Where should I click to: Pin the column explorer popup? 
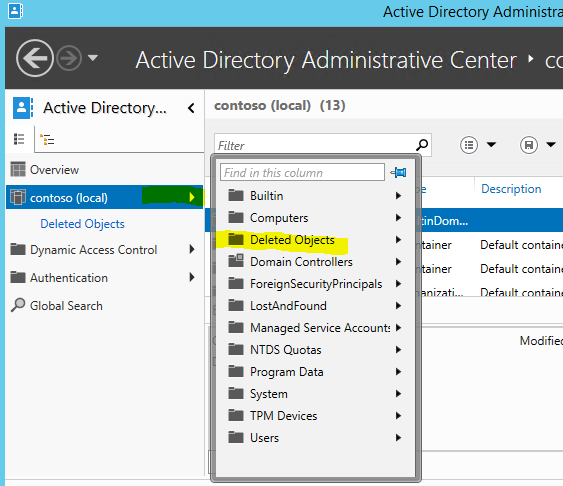399,173
